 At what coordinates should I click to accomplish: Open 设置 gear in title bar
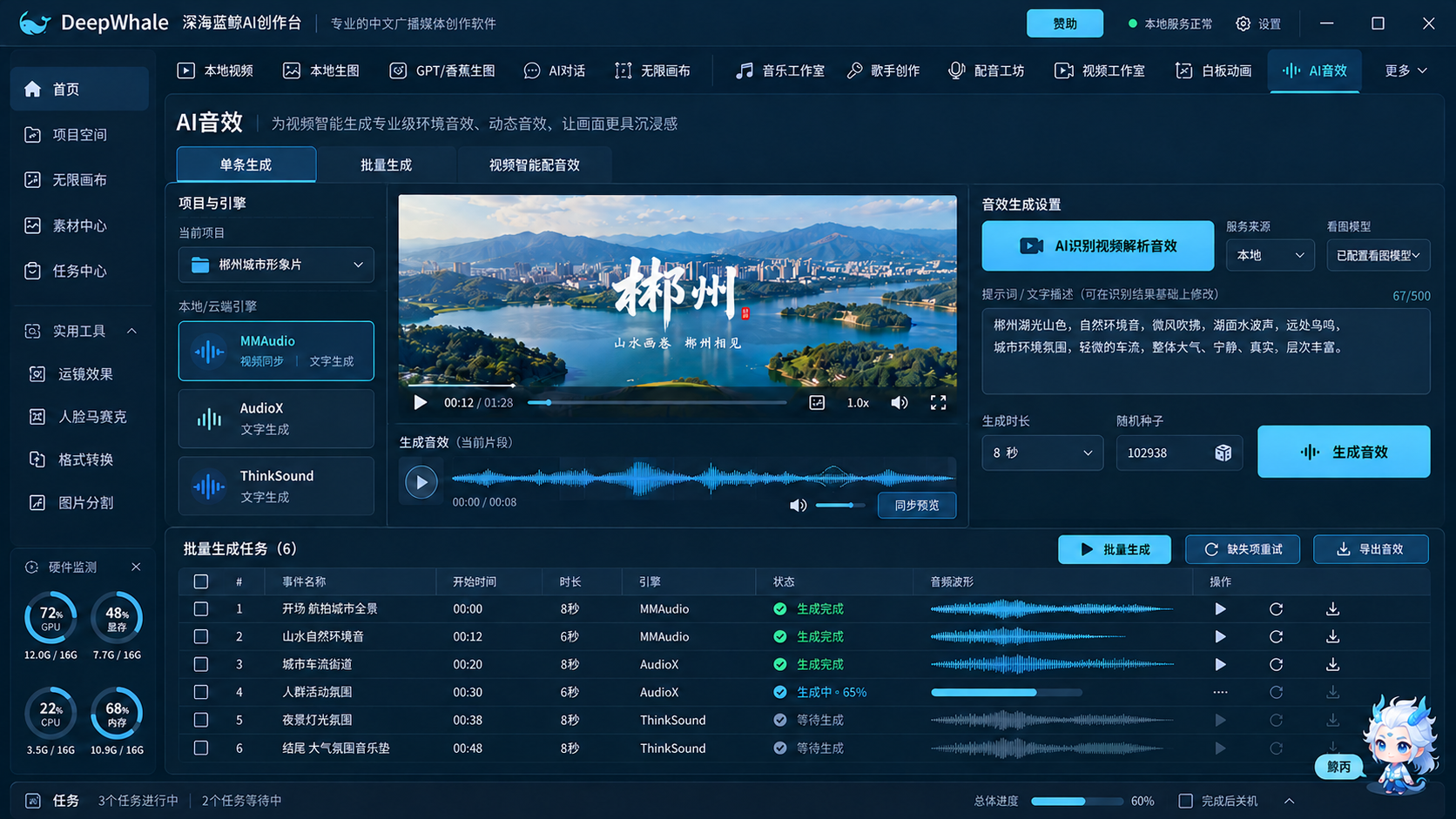(x=1258, y=23)
